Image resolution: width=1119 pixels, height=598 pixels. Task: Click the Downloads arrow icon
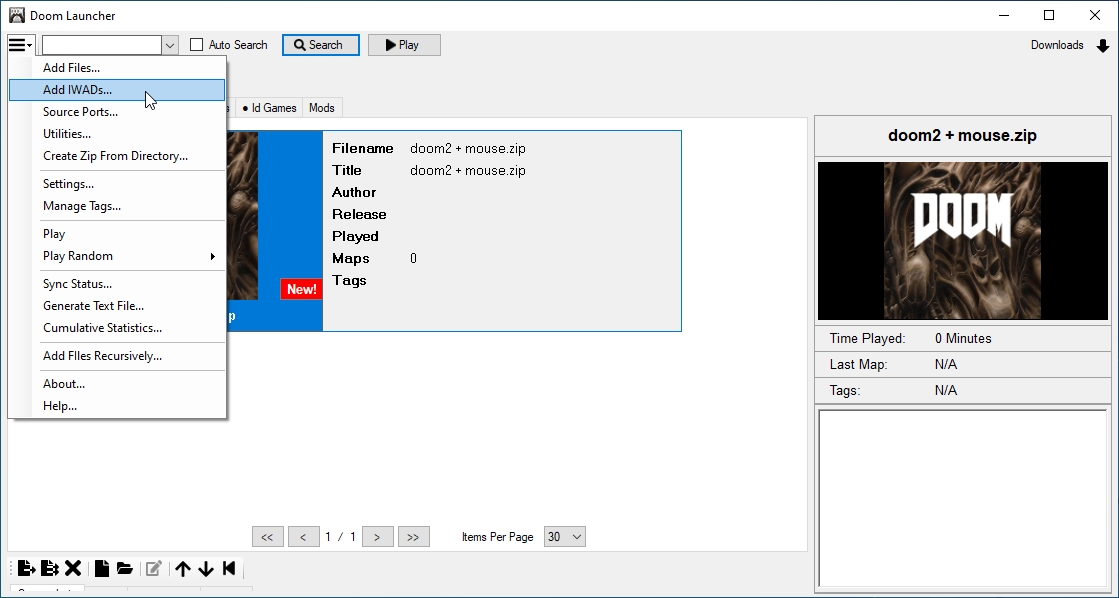(1103, 46)
